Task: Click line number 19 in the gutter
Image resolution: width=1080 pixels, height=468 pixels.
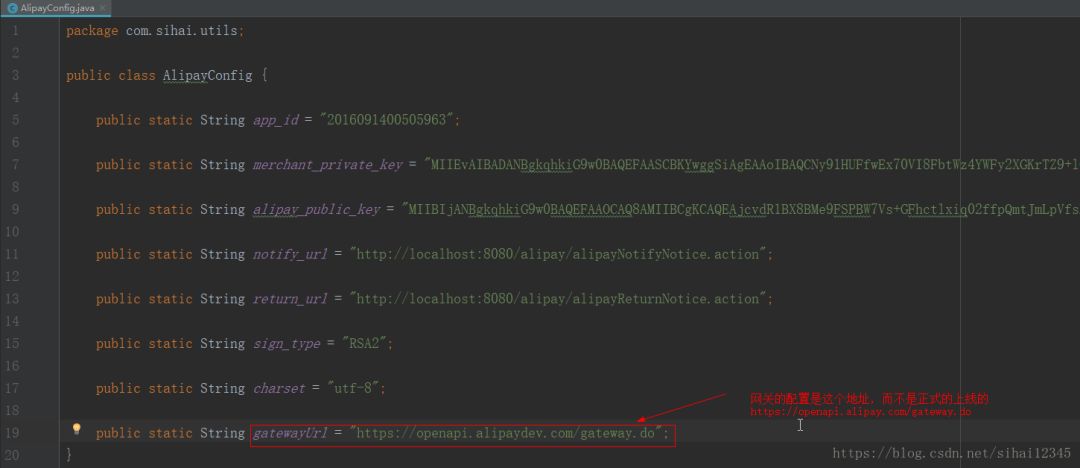Action: (x=12, y=433)
